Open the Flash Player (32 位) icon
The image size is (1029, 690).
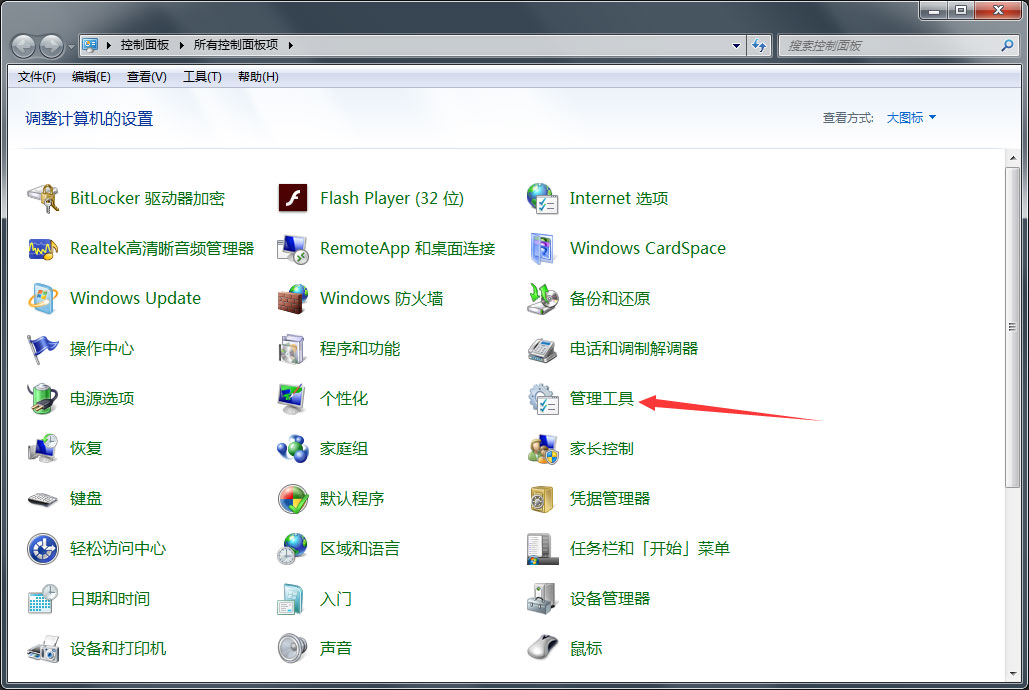293,198
